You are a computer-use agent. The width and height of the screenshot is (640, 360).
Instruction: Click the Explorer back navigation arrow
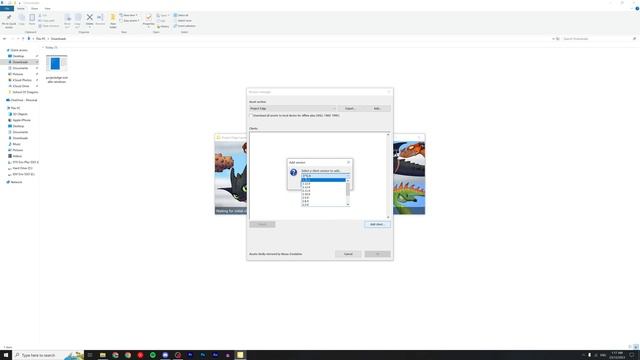click(x=4, y=39)
